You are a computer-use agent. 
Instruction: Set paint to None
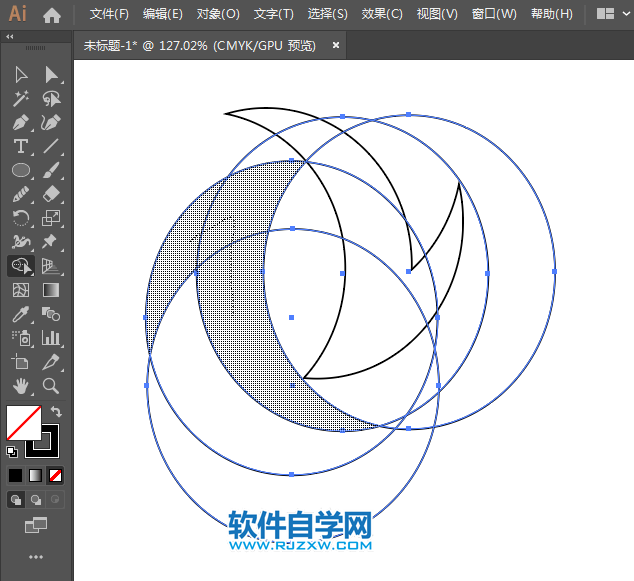55,475
